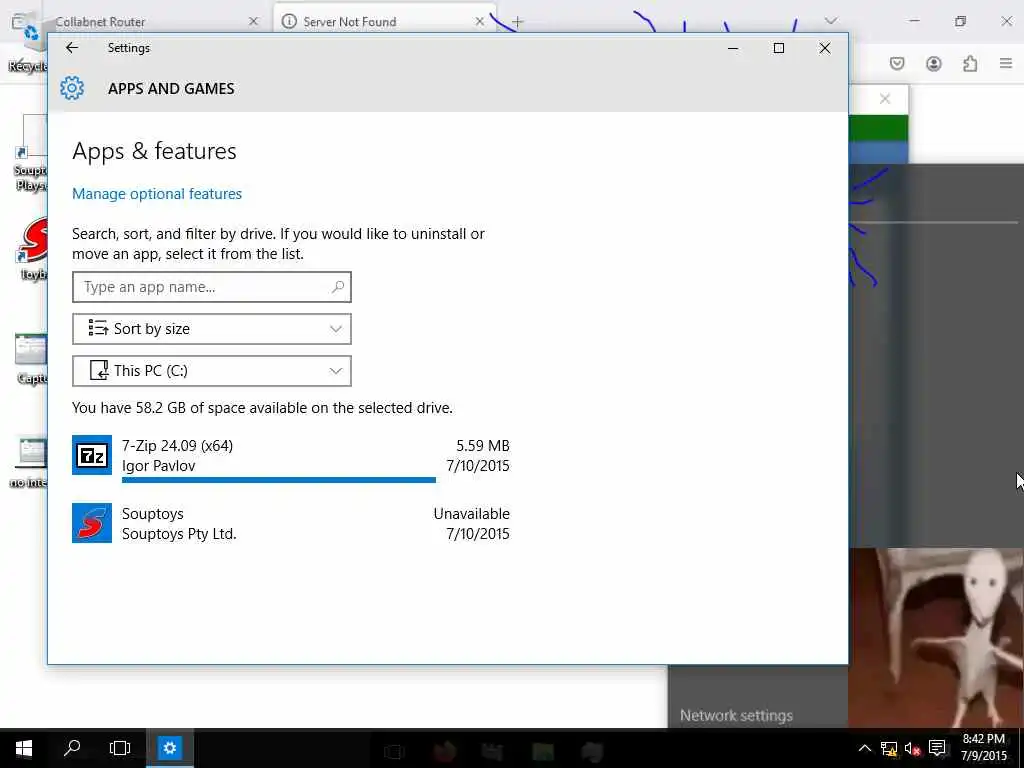Image resolution: width=1024 pixels, height=768 pixels.
Task: Click in the Type an app name field
Action: tap(212, 287)
